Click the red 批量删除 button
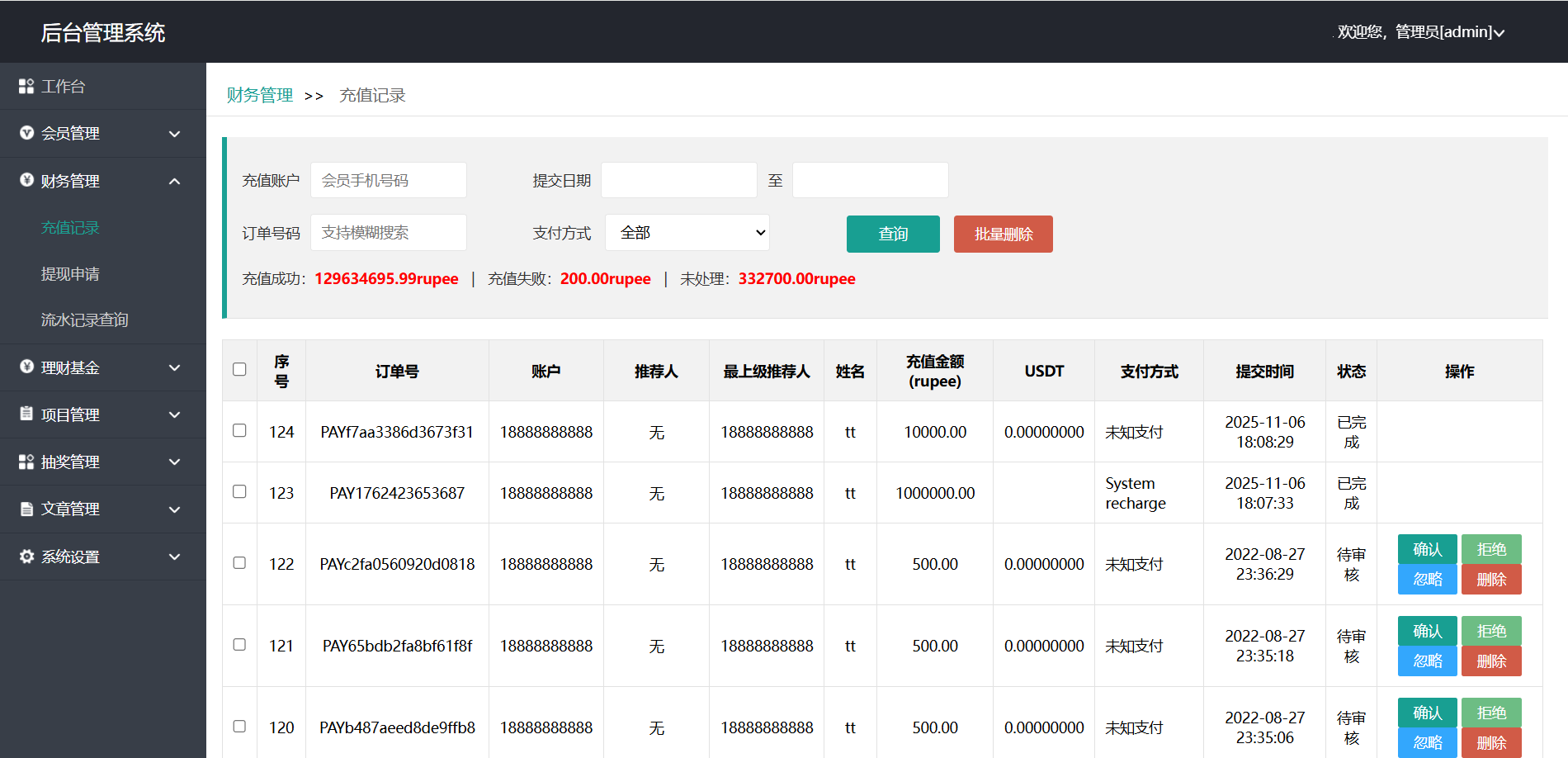Viewport: 1568px width, 758px height. (x=1003, y=234)
